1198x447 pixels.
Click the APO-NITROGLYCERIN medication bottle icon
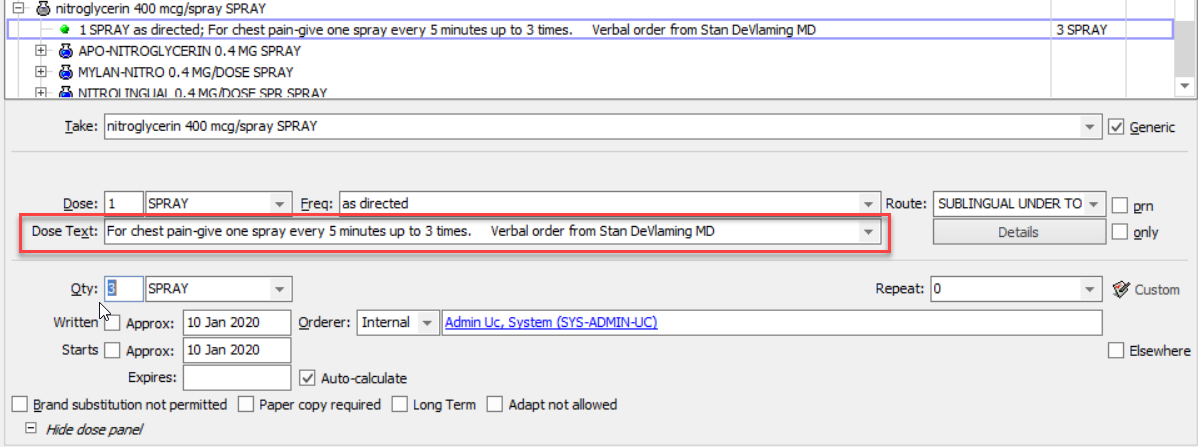click(x=66, y=50)
